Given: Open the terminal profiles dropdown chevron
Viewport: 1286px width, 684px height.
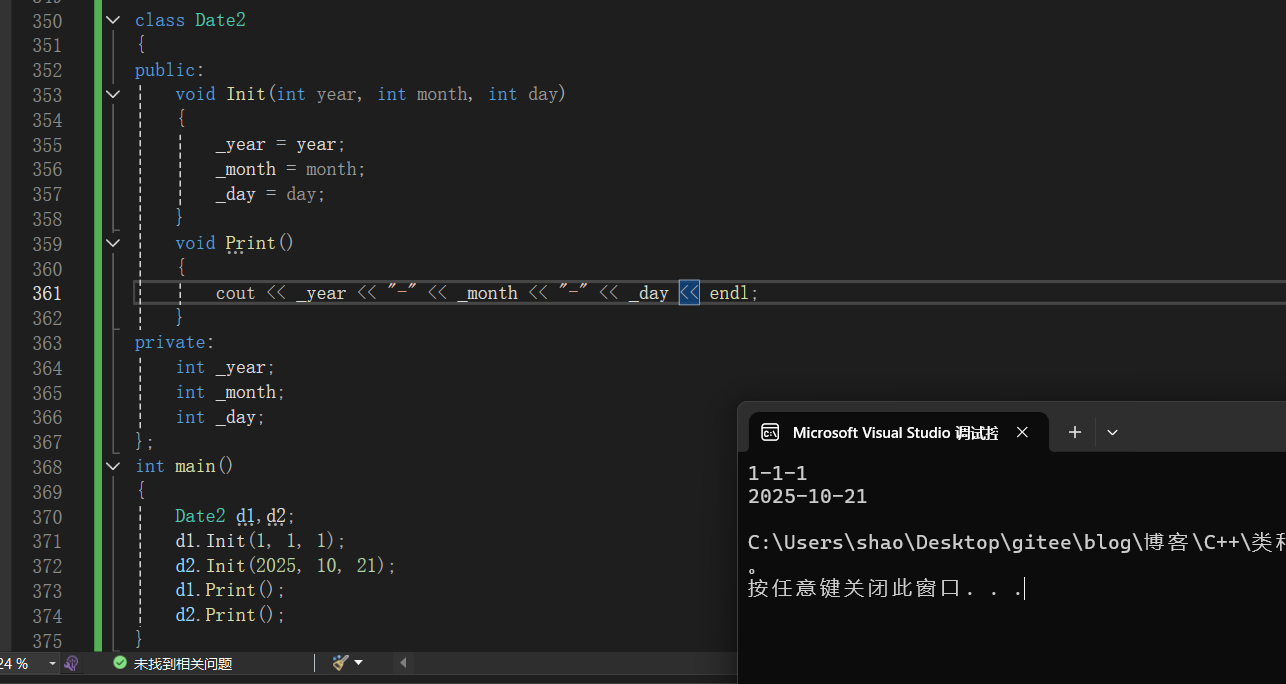Looking at the screenshot, I should [x=1112, y=432].
